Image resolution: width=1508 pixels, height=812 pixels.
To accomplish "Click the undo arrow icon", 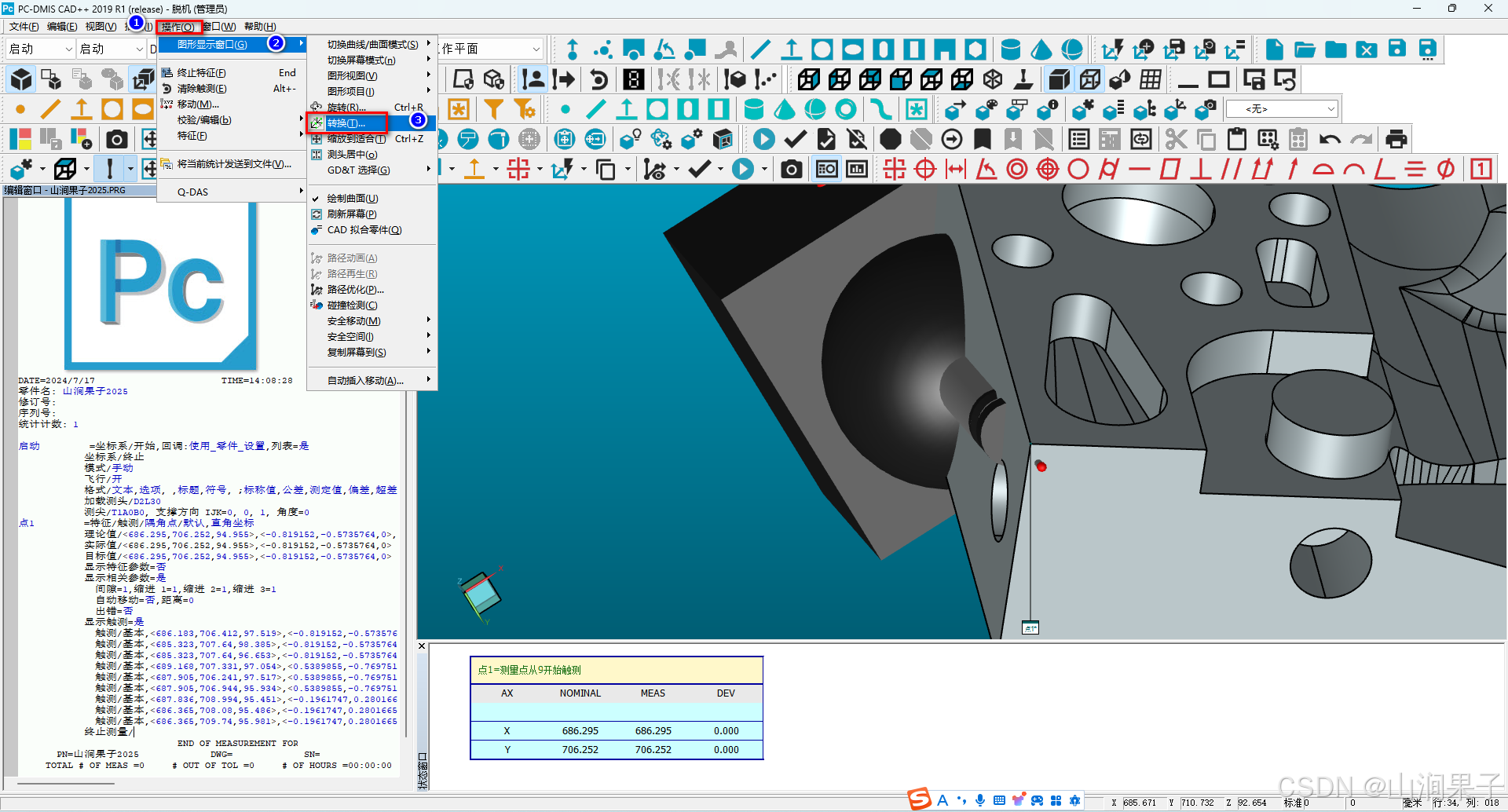I will point(1330,139).
